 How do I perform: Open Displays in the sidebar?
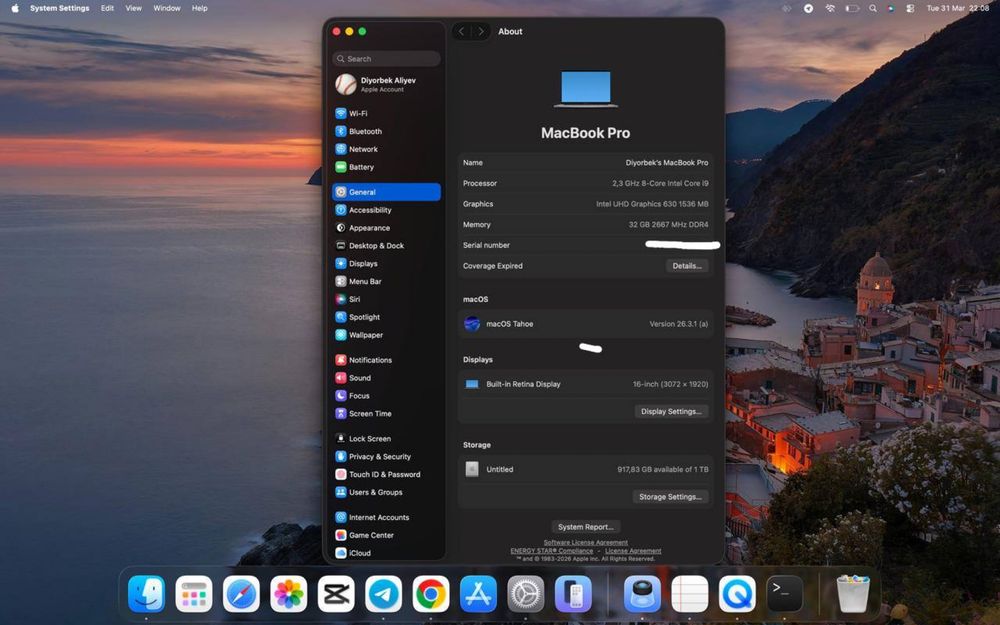pyautogui.click(x=386, y=263)
